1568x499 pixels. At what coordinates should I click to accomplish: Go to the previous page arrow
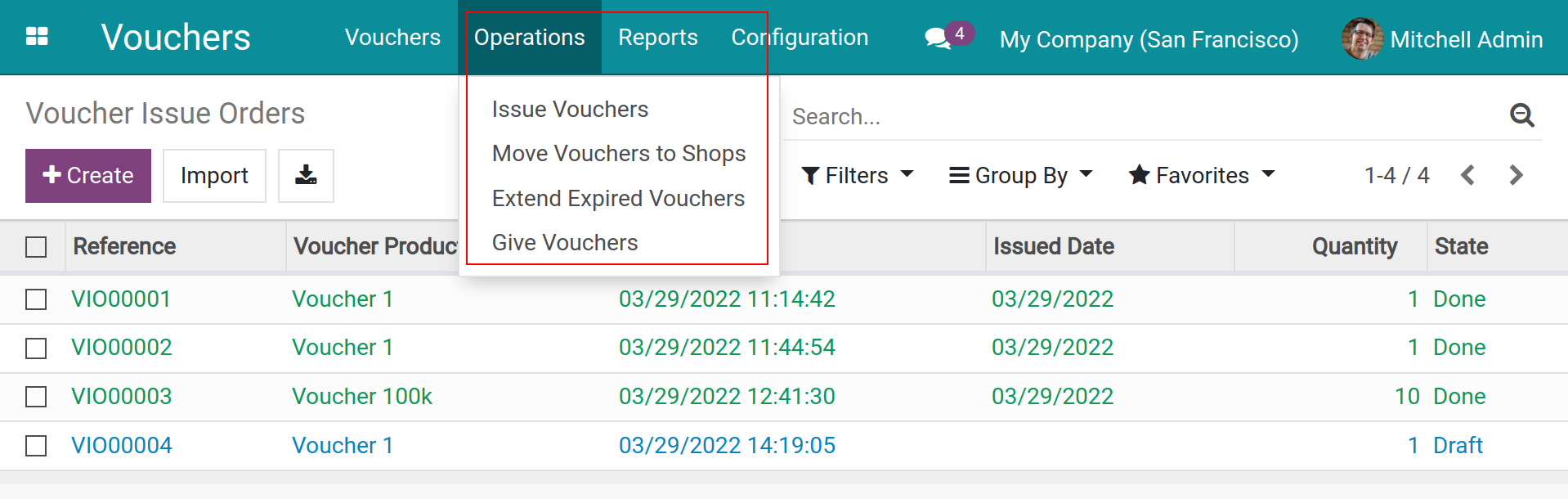[x=1468, y=175]
